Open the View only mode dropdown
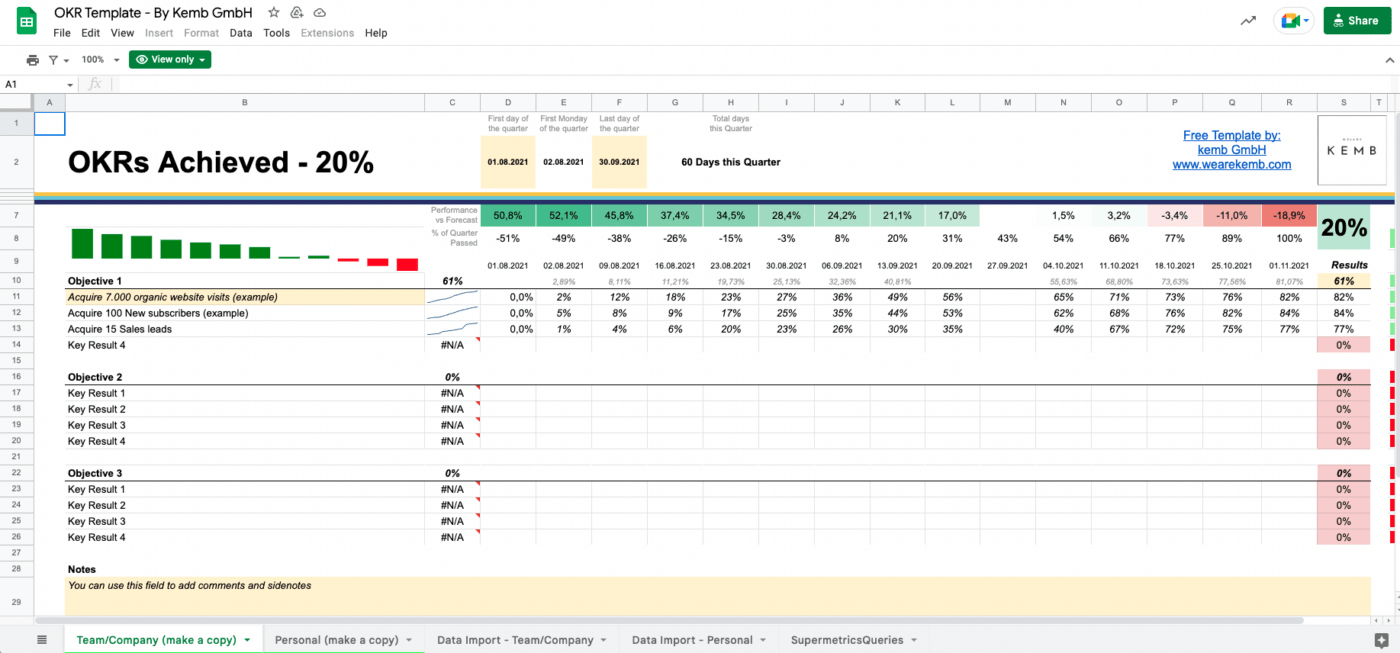 [170, 60]
